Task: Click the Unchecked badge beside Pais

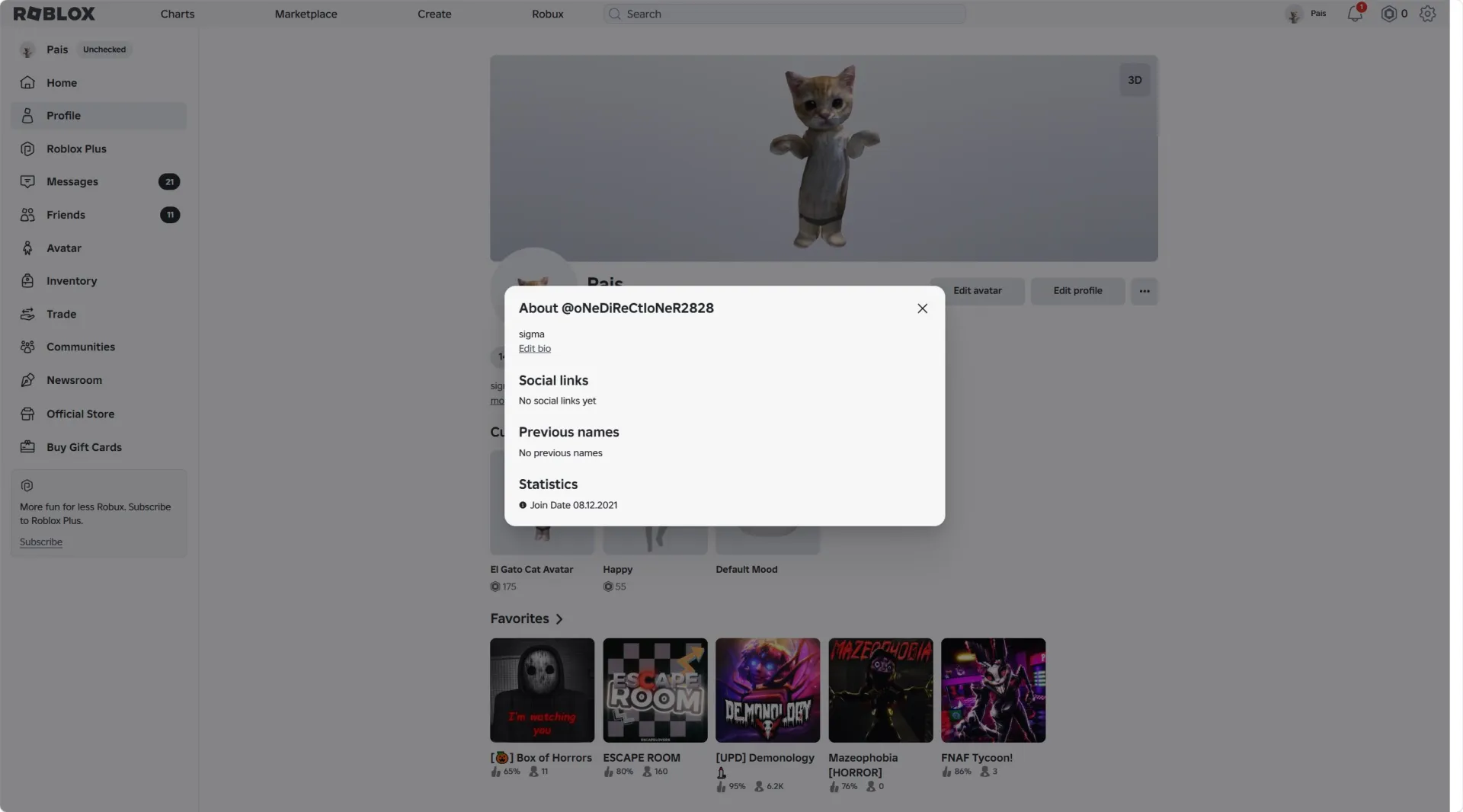Action: pyautogui.click(x=104, y=50)
